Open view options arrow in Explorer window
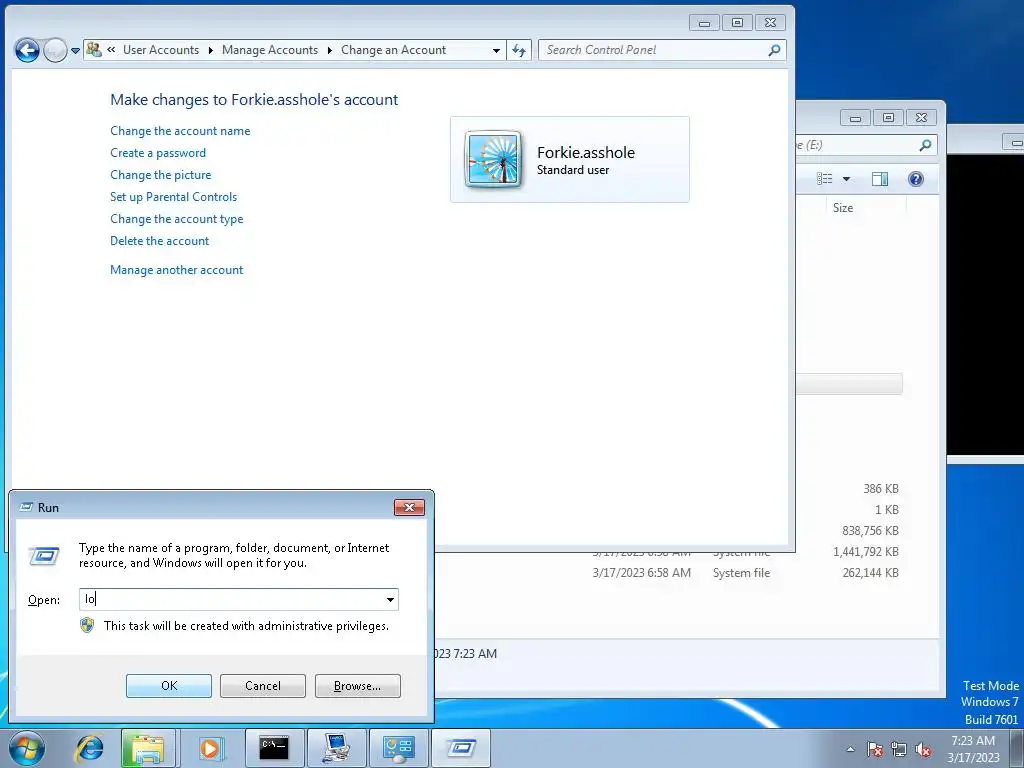The image size is (1024, 768). tap(846, 179)
